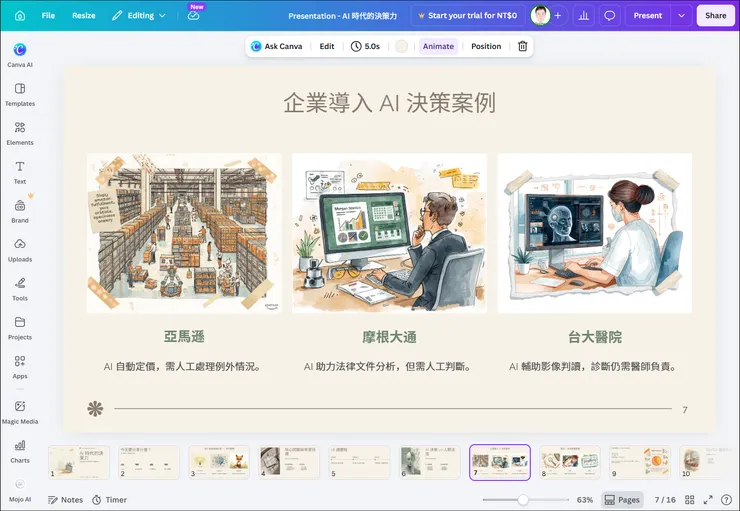Screen dimensions: 740x511
Task: Open the Templates panel
Action: click(20, 94)
